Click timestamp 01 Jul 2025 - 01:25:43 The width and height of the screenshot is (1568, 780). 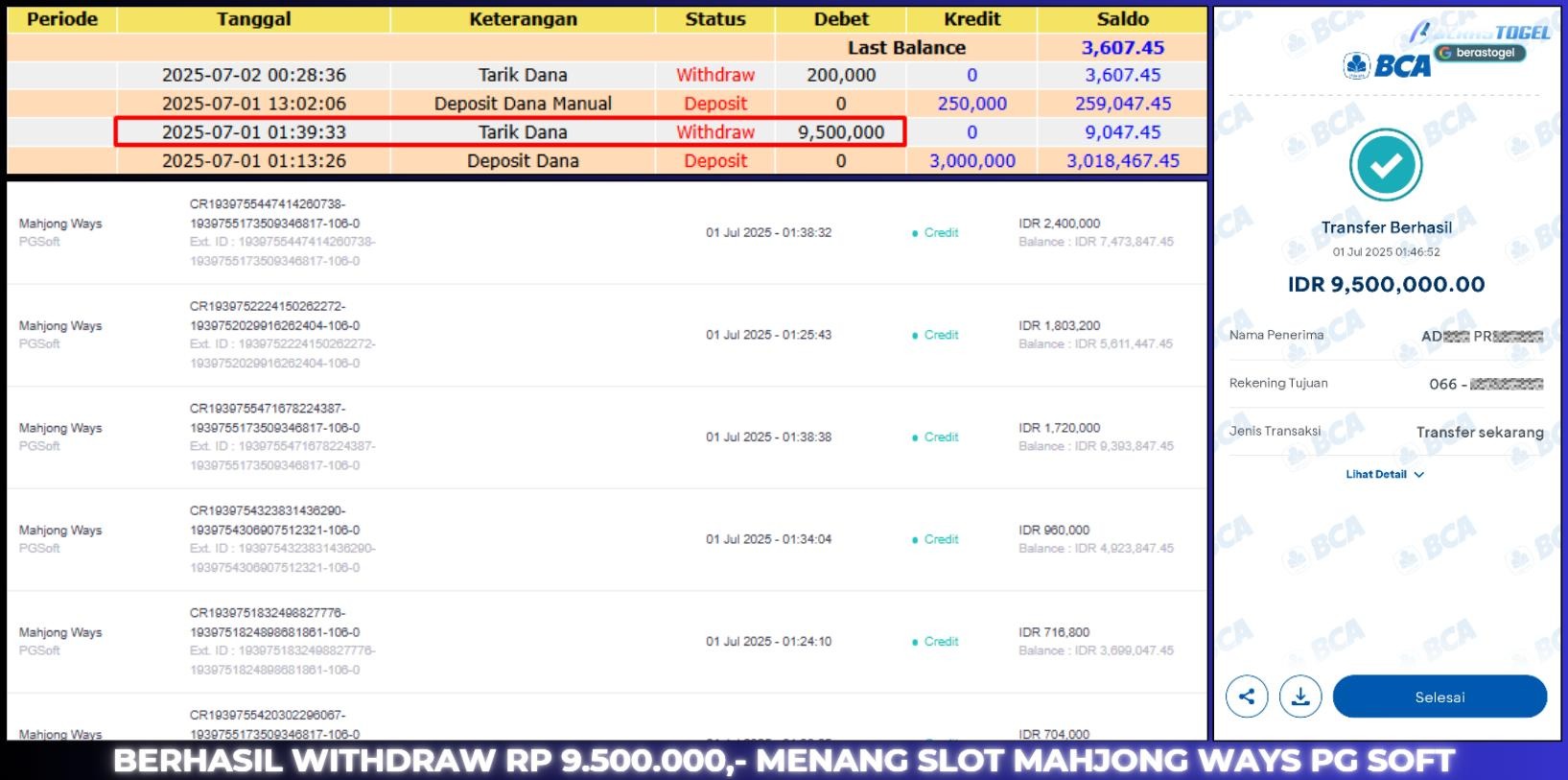pyautogui.click(x=768, y=335)
